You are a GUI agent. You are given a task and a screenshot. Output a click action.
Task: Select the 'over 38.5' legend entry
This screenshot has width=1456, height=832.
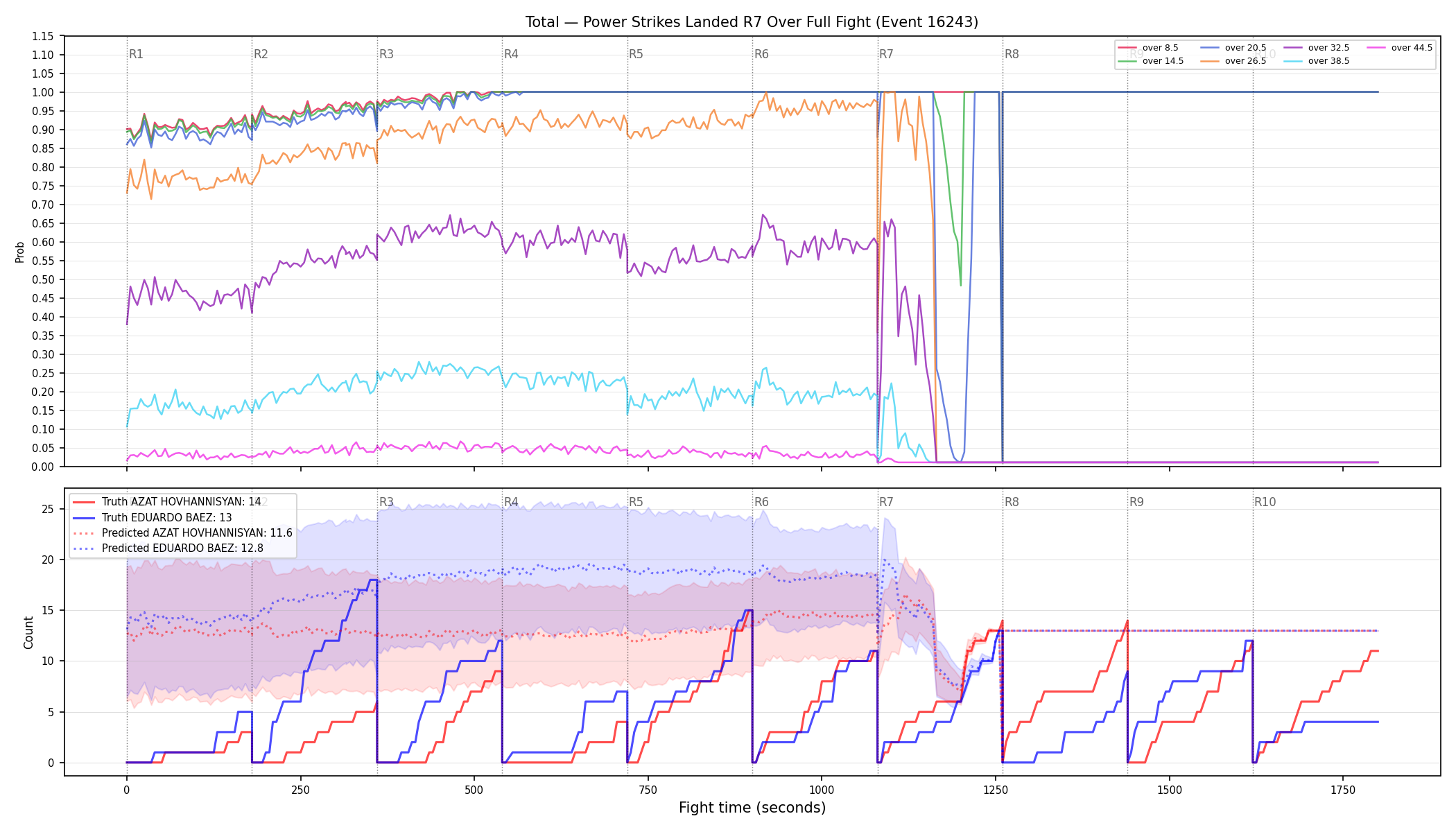(1317, 61)
